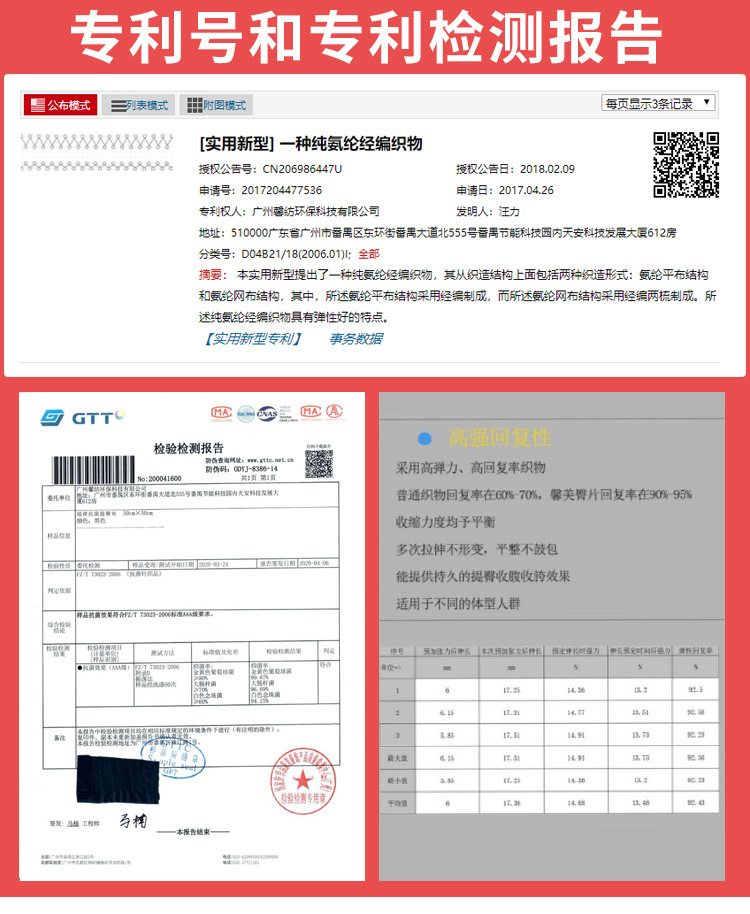The image size is (750, 914).
Task: Click the 综合检验结论 row label
Action: click(x=59, y=627)
